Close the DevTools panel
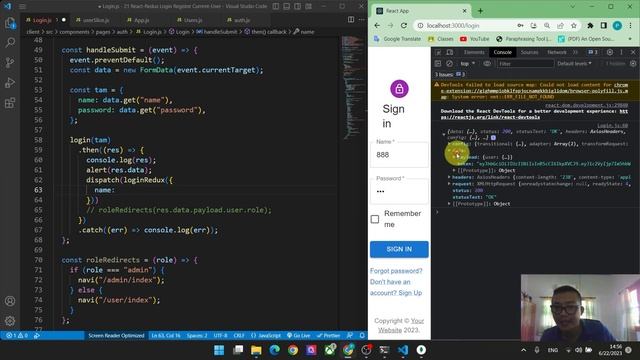Screen dimensions: 640x360 coord(633,52)
